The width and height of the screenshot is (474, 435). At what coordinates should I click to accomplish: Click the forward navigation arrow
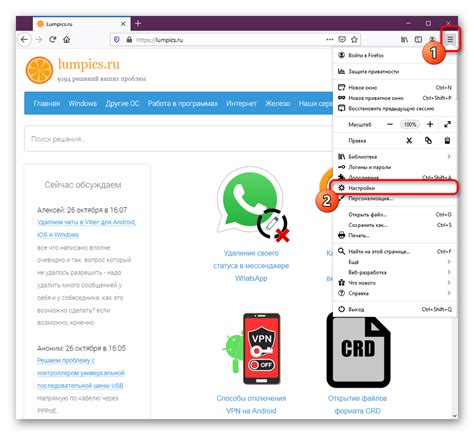point(39,40)
